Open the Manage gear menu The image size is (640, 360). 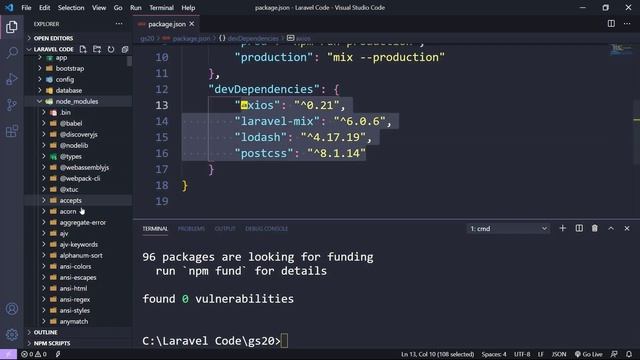click(x=12, y=335)
